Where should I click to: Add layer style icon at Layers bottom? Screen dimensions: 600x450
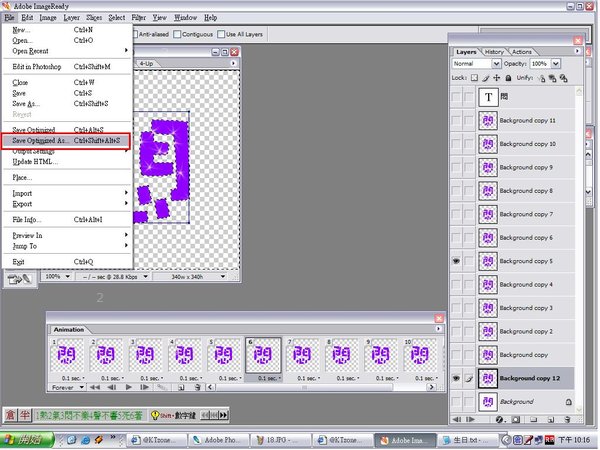(x=499, y=420)
